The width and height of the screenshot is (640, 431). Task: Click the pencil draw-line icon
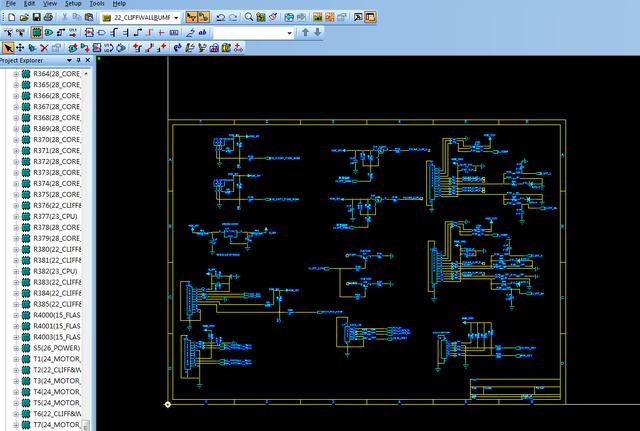pos(190,33)
